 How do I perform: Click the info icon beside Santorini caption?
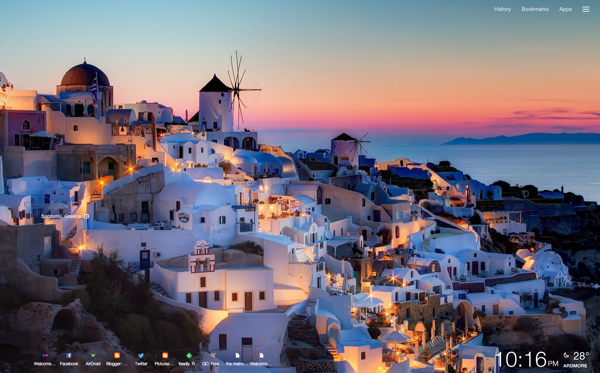point(86,216)
